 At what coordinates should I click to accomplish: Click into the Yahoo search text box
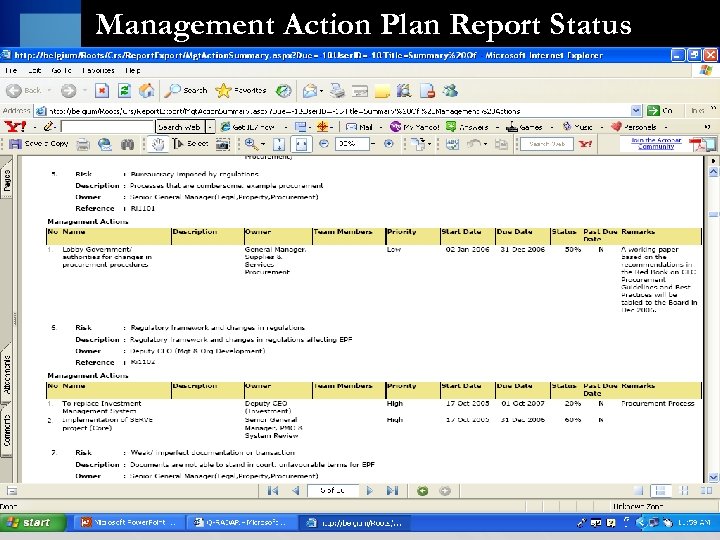point(107,127)
